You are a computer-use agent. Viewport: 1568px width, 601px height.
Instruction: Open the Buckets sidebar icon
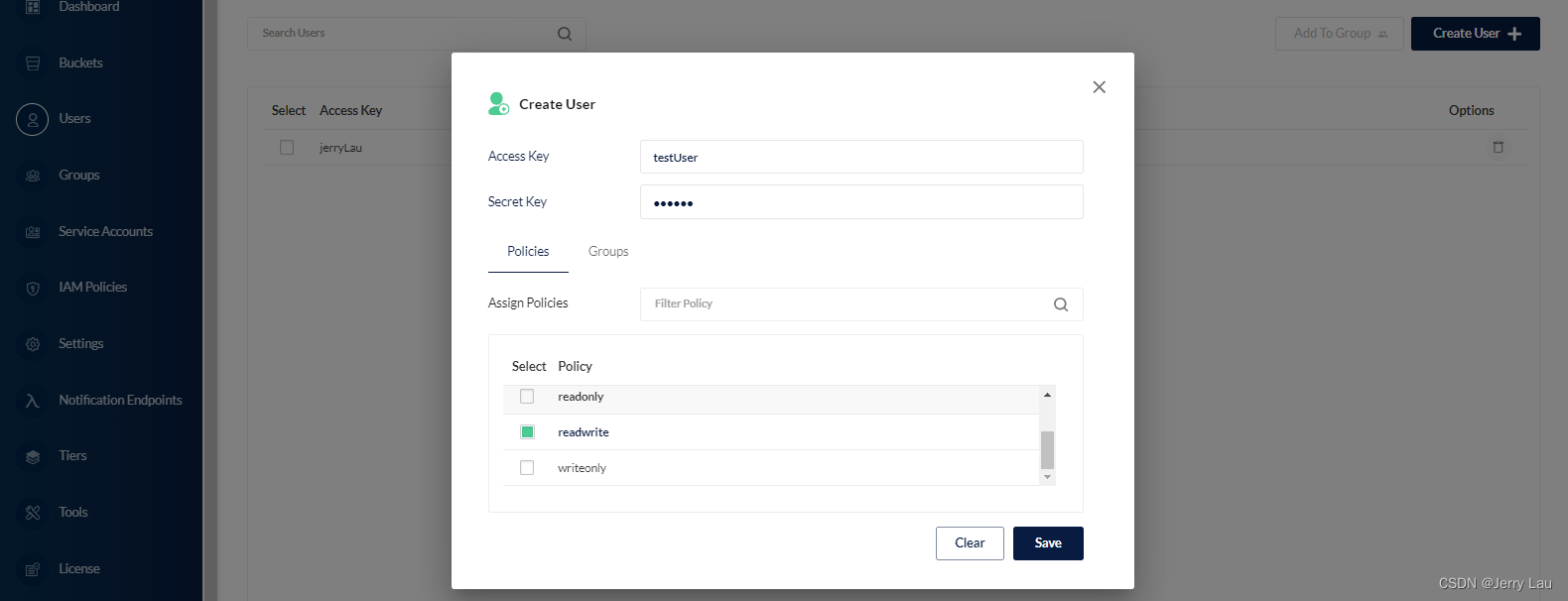pyautogui.click(x=33, y=63)
